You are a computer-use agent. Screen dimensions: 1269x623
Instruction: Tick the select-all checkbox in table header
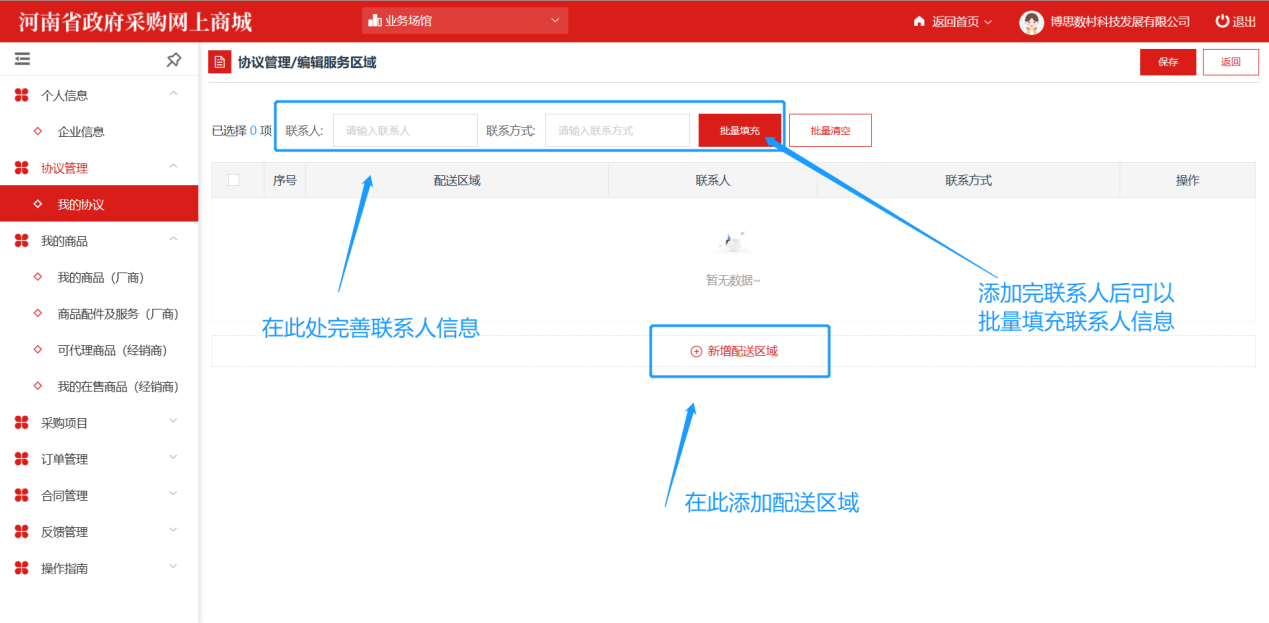tap(234, 180)
